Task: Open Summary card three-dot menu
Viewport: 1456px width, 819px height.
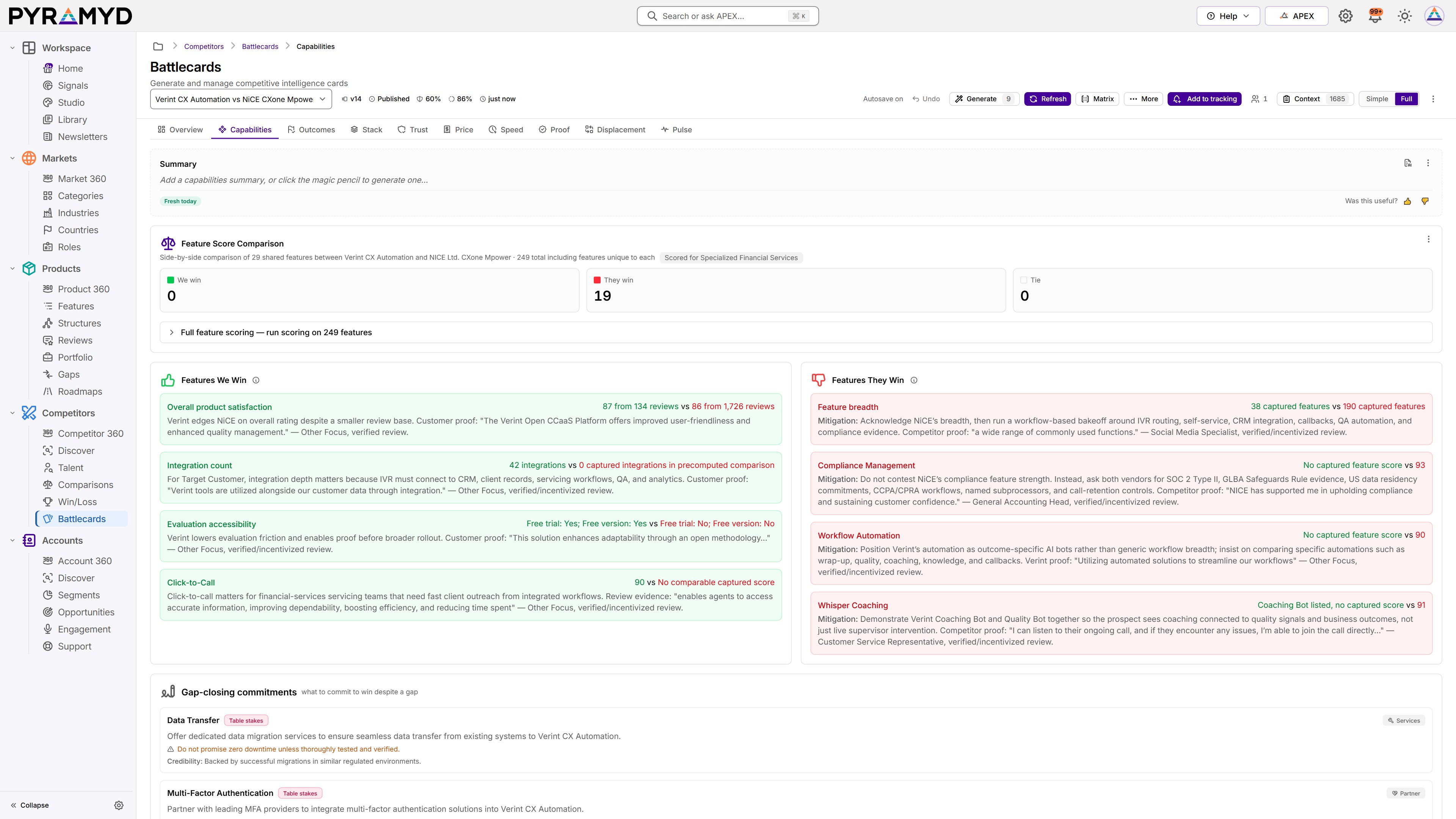Action: (1428, 163)
